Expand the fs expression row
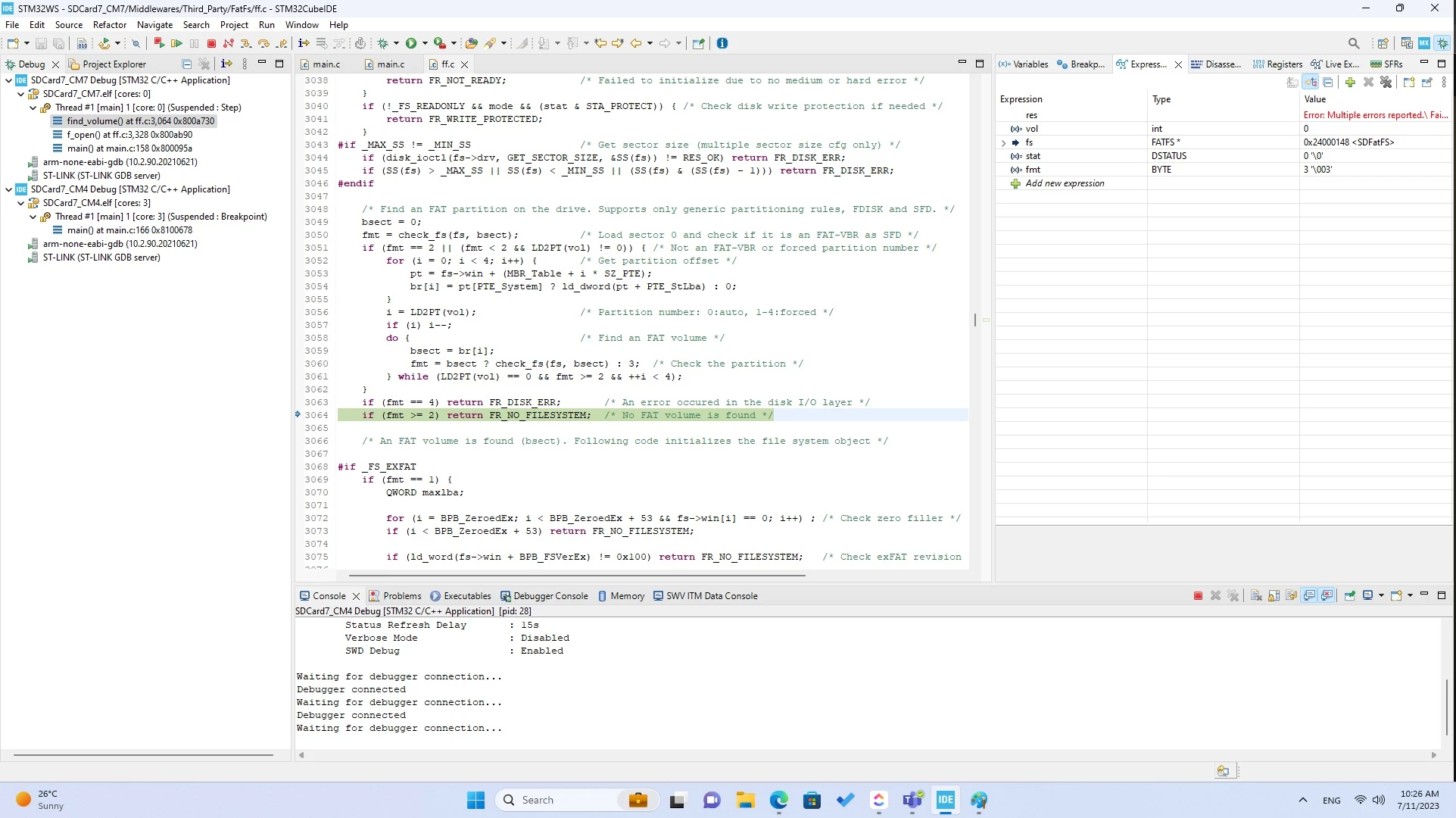 pyautogui.click(x=1004, y=142)
